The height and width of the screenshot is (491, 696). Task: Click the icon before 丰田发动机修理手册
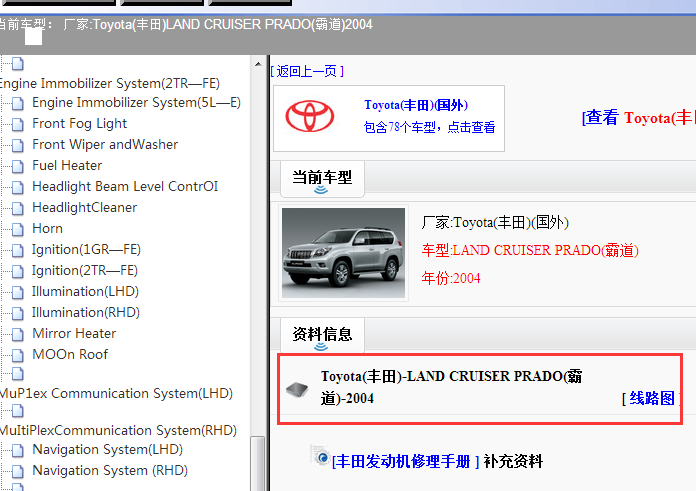[x=320, y=455]
